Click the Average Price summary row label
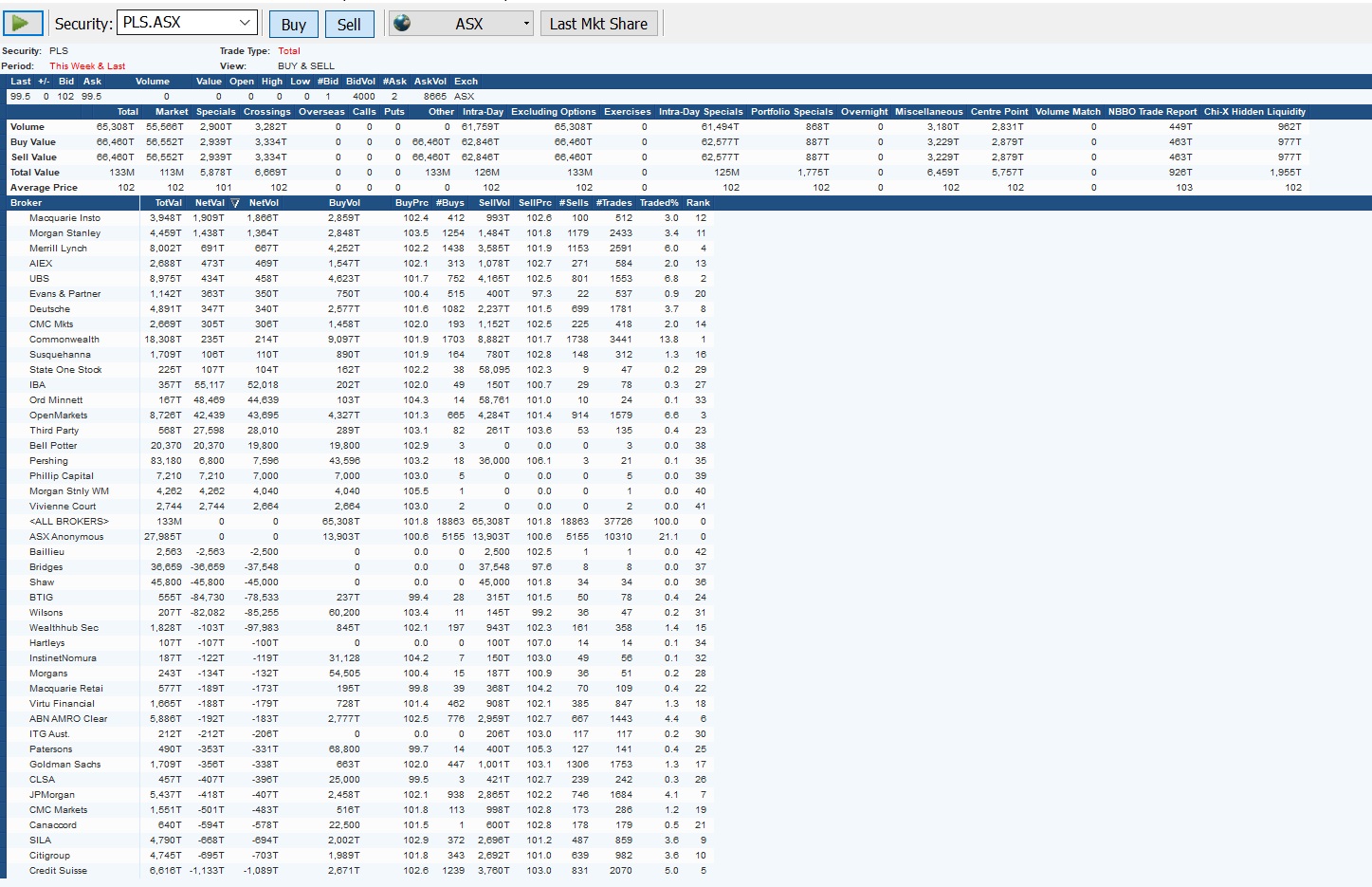This screenshot has height=887, width=1372. click(x=44, y=188)
